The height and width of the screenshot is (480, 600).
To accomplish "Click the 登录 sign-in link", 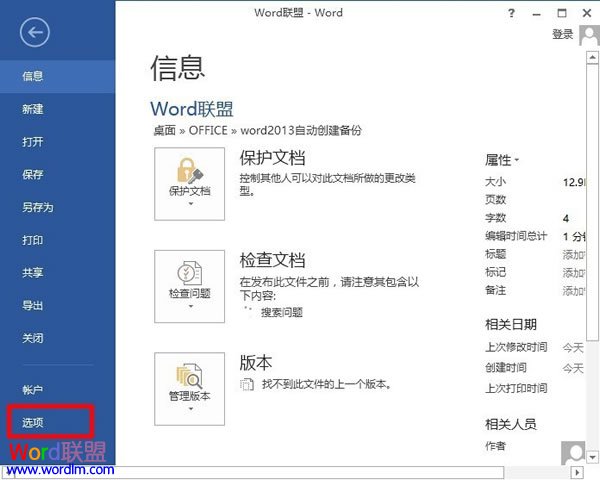I will (562, 35).
